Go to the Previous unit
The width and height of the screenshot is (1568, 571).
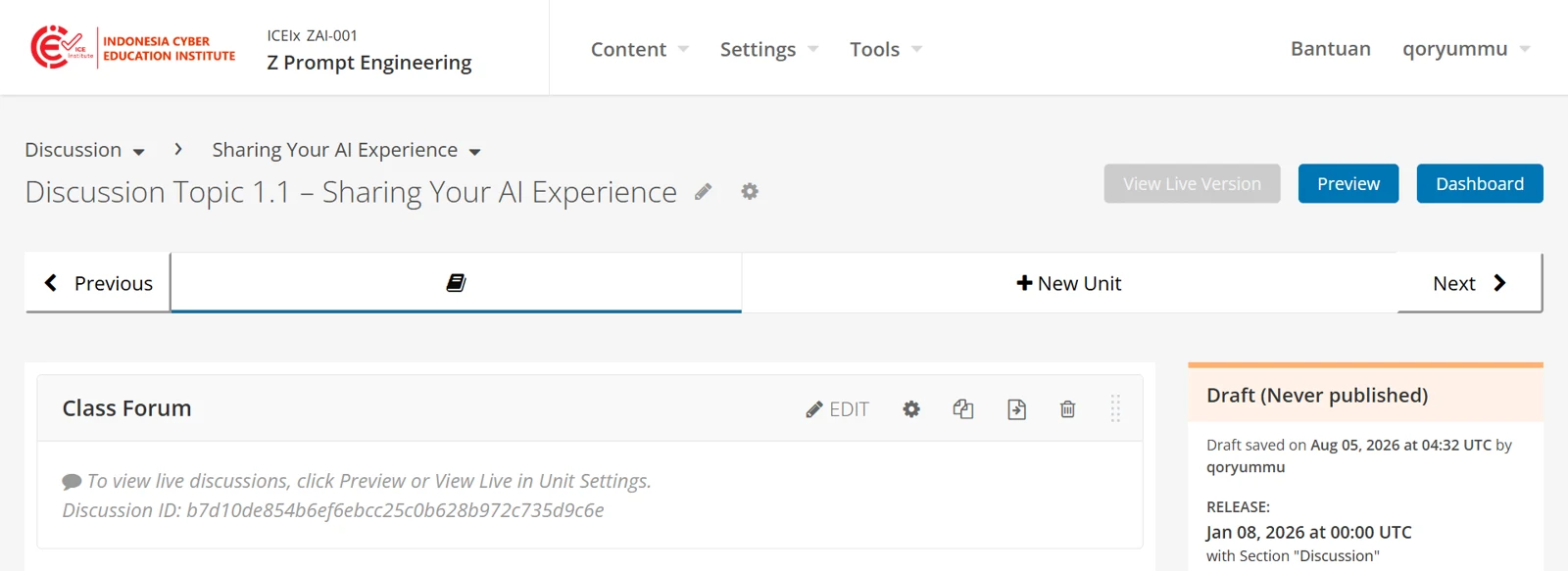pos(98,283)
